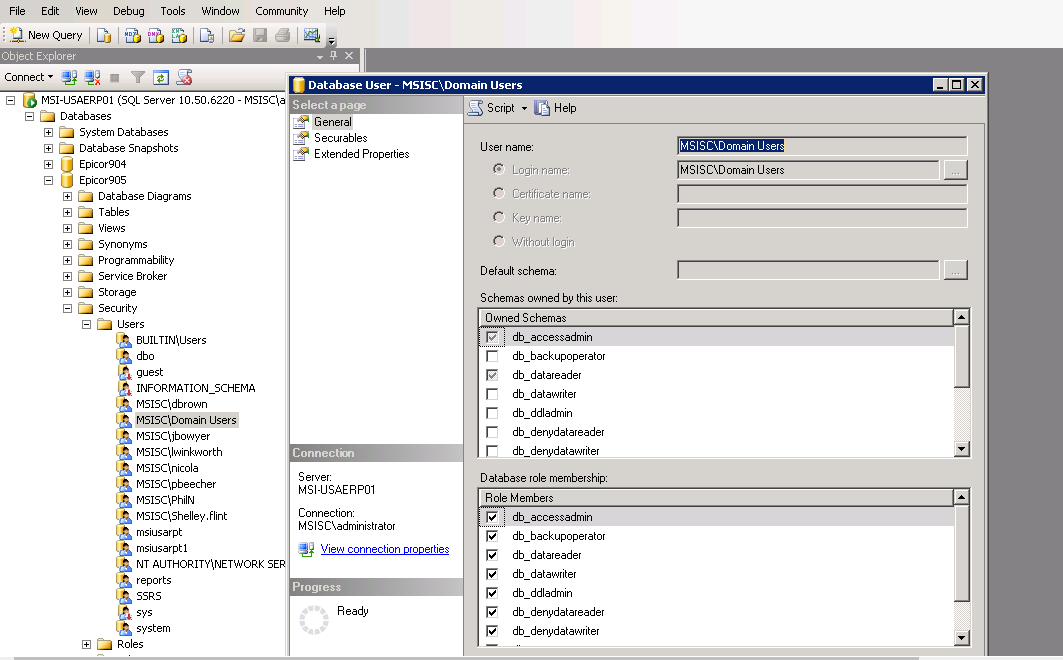The image size is (1063, 660).
Task: Select the dbo user in Users
Action: pyautogui.click(x=145, y=356)
